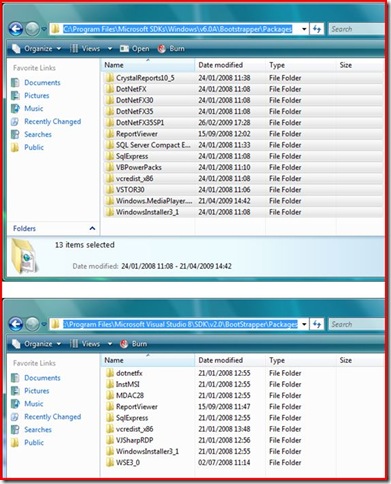Change Views in top window

85,49
